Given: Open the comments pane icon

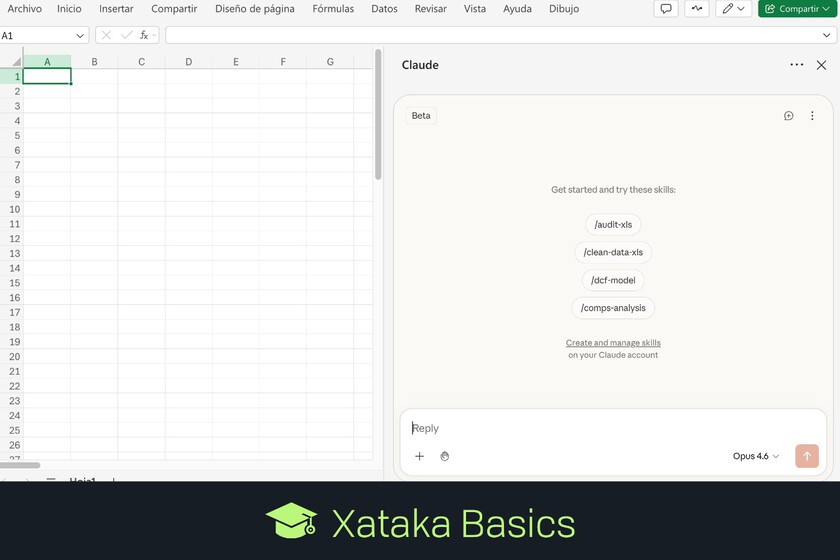Looking at the screenshot, I should (x=666, y=9).
